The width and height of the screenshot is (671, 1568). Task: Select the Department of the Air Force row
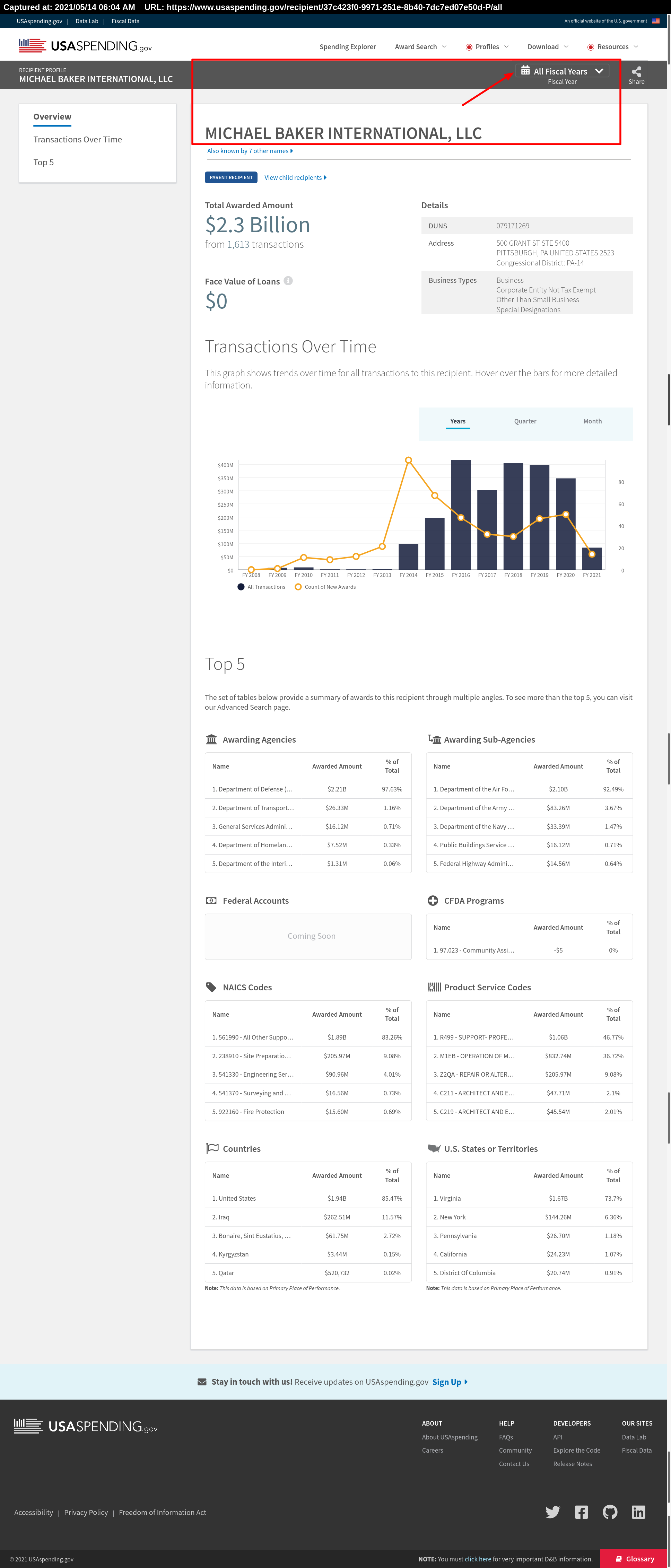[529, 789]
